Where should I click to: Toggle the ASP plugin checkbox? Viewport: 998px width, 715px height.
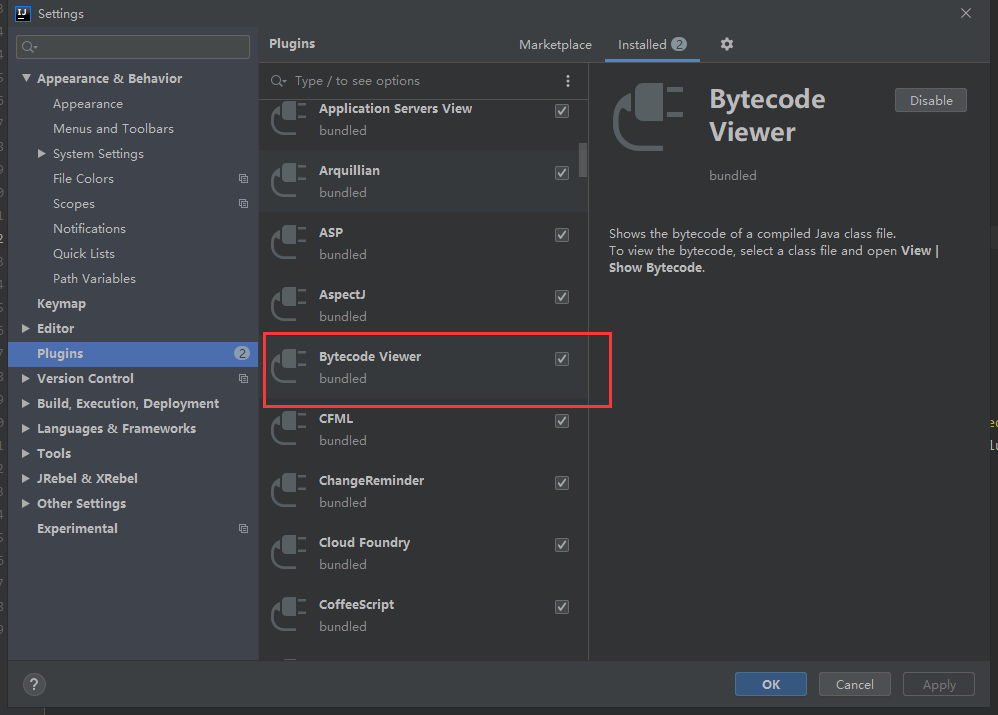[x=562, y=235]
